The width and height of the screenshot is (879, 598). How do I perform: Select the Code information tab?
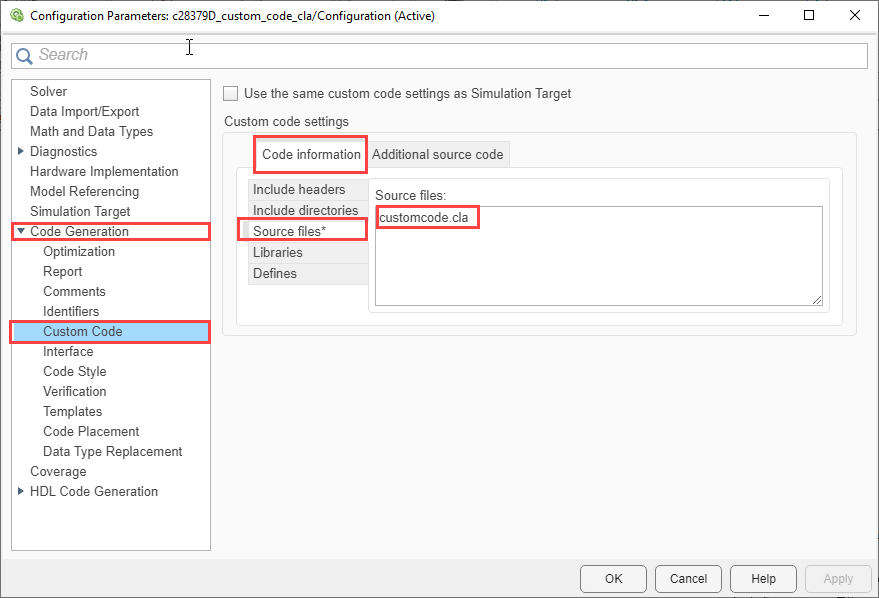click(x=311, y=154)
